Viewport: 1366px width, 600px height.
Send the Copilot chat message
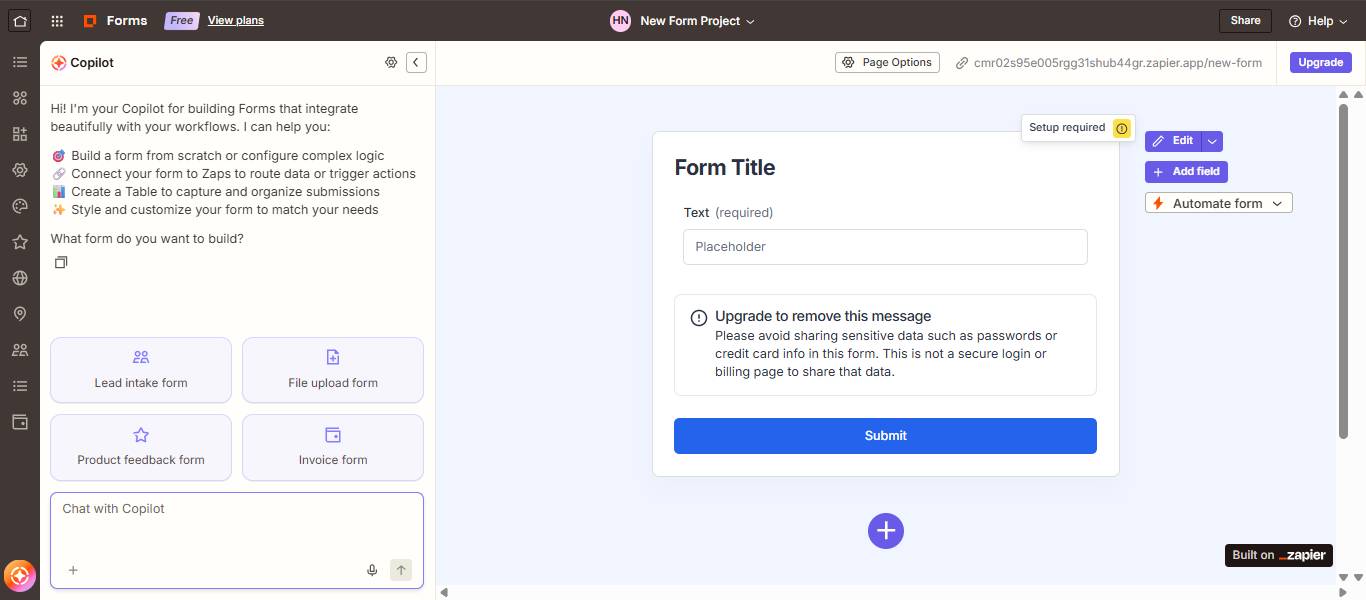(401, 570)
